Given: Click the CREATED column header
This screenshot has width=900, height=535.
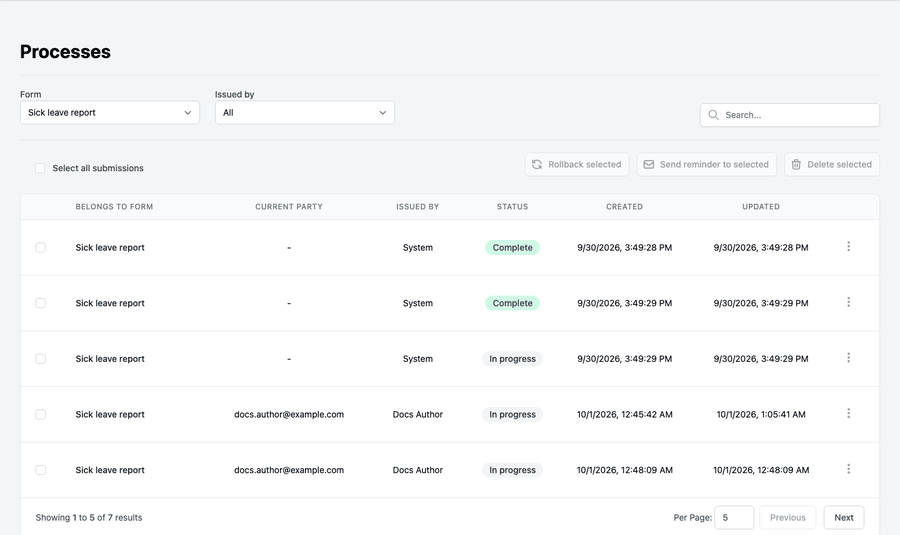Looking at the screenshot, I should tap(624, 207).
